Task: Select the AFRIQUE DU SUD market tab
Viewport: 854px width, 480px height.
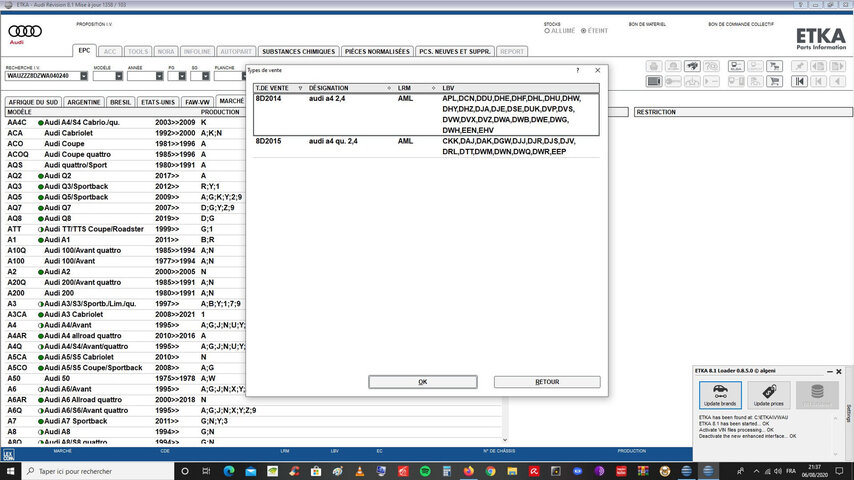Action: pos(33,102)
